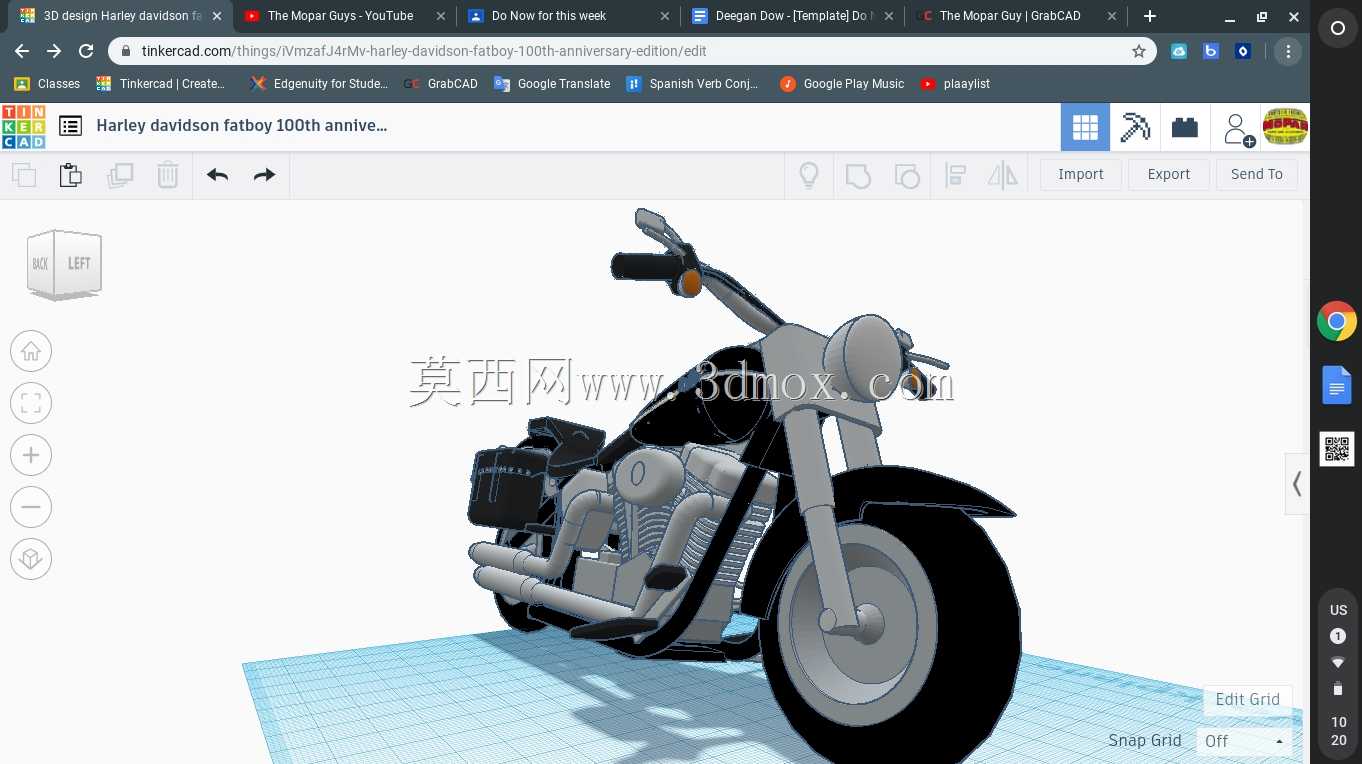Click the view cube
The height and width of the screenshot is (764, 1362).
pos(65,264)
